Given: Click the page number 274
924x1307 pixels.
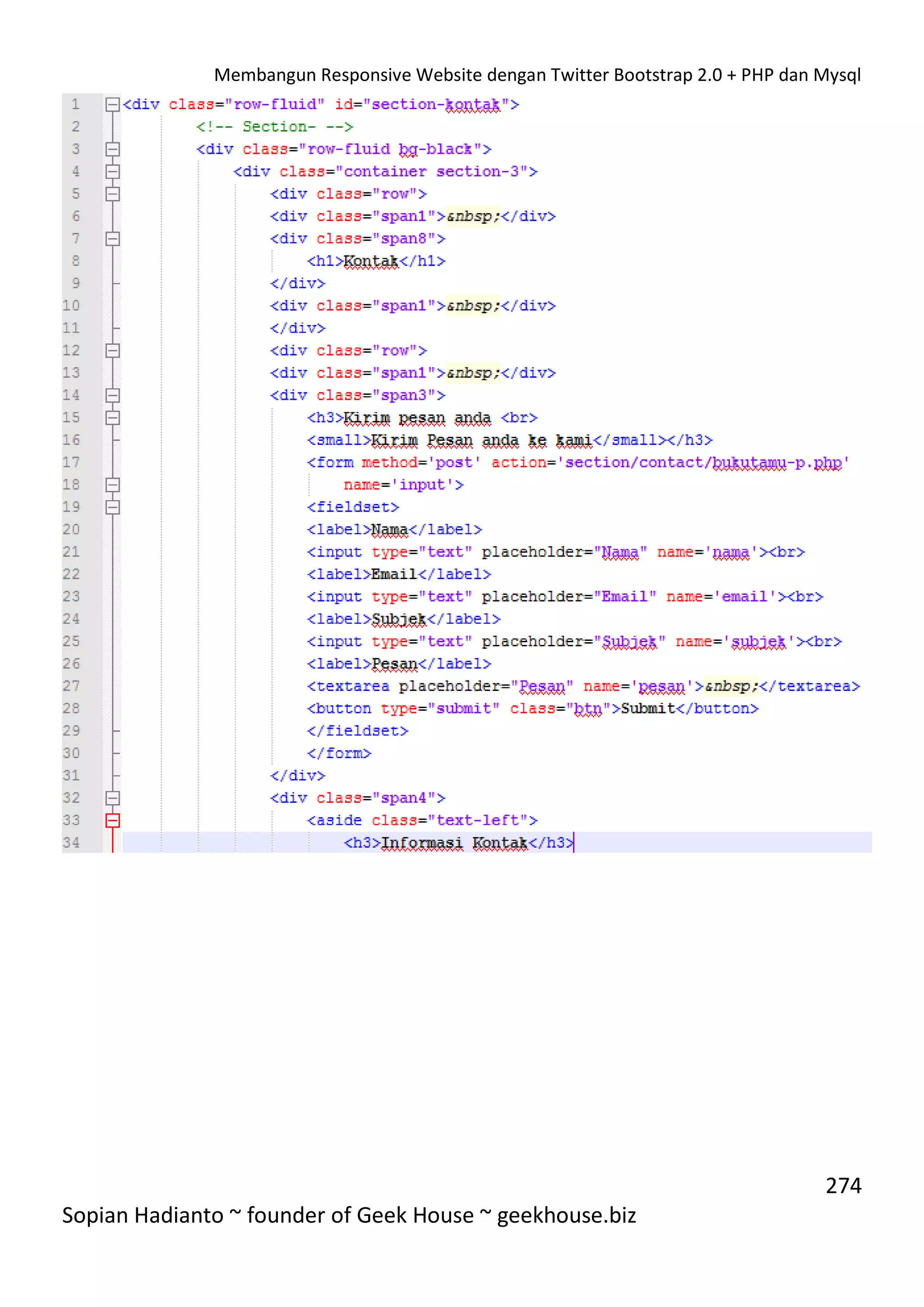Looking at the screenshot, I should [x=843, y=1186].
